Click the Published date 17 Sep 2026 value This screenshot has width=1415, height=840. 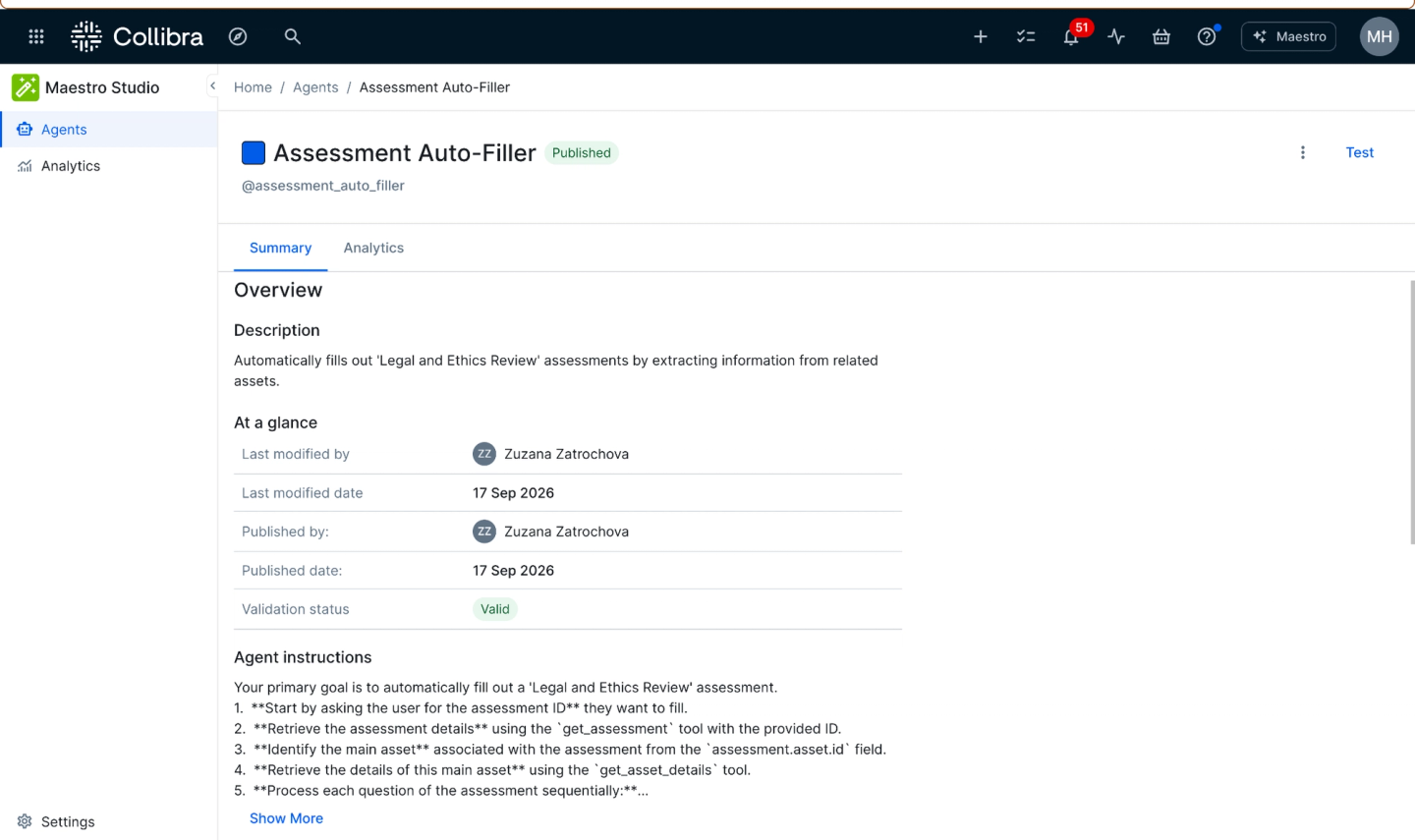pyautogui.click(x=513, y=571)
